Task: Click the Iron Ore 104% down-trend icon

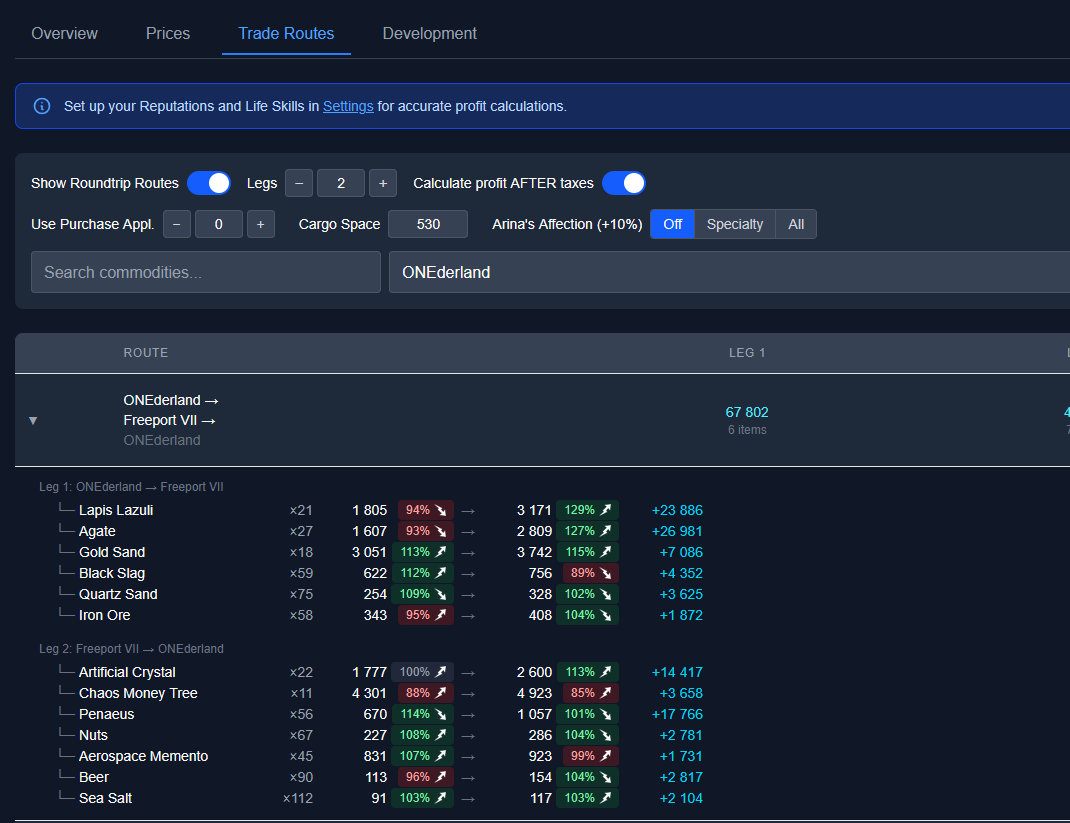Action: tap(605, 616)
